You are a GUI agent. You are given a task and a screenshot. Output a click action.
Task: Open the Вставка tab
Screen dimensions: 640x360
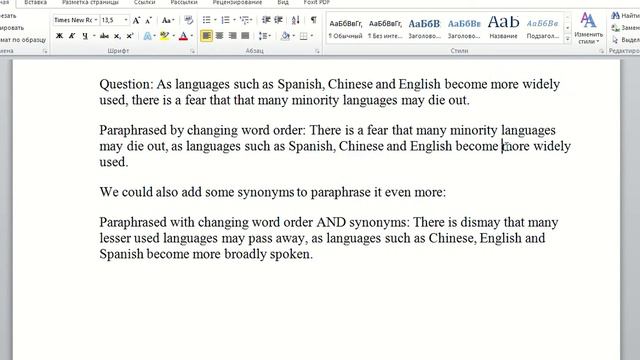[x=36, y=2]
